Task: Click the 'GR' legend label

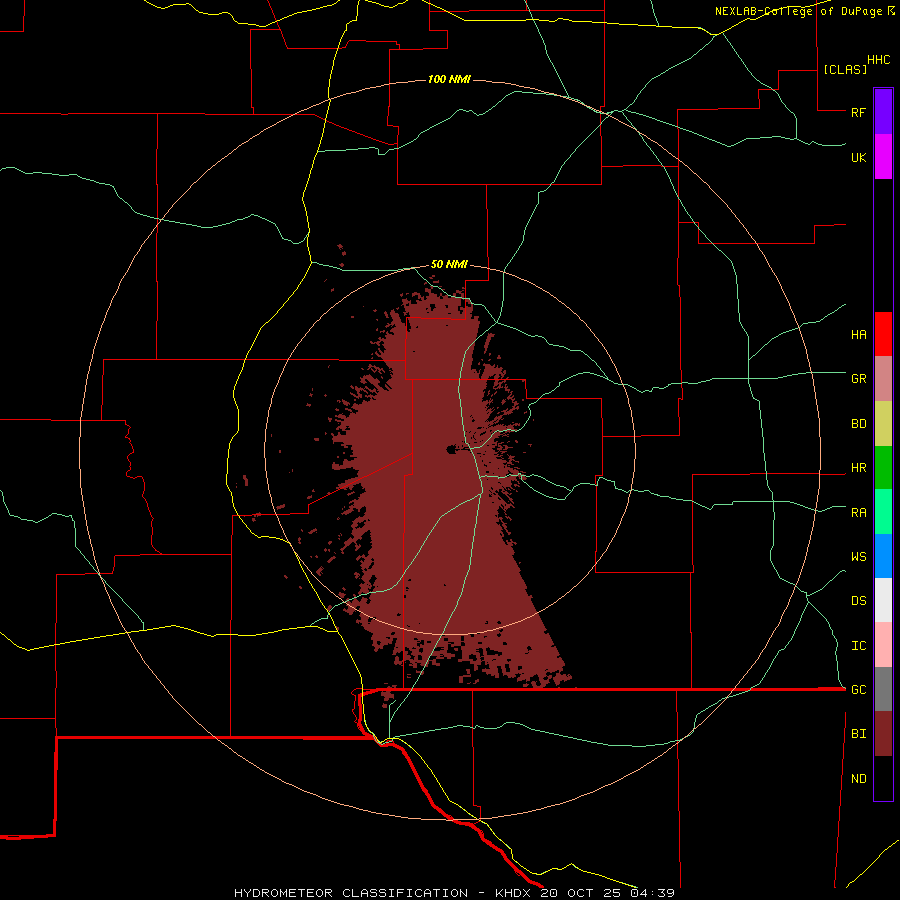Action: (x=858, y=379)
